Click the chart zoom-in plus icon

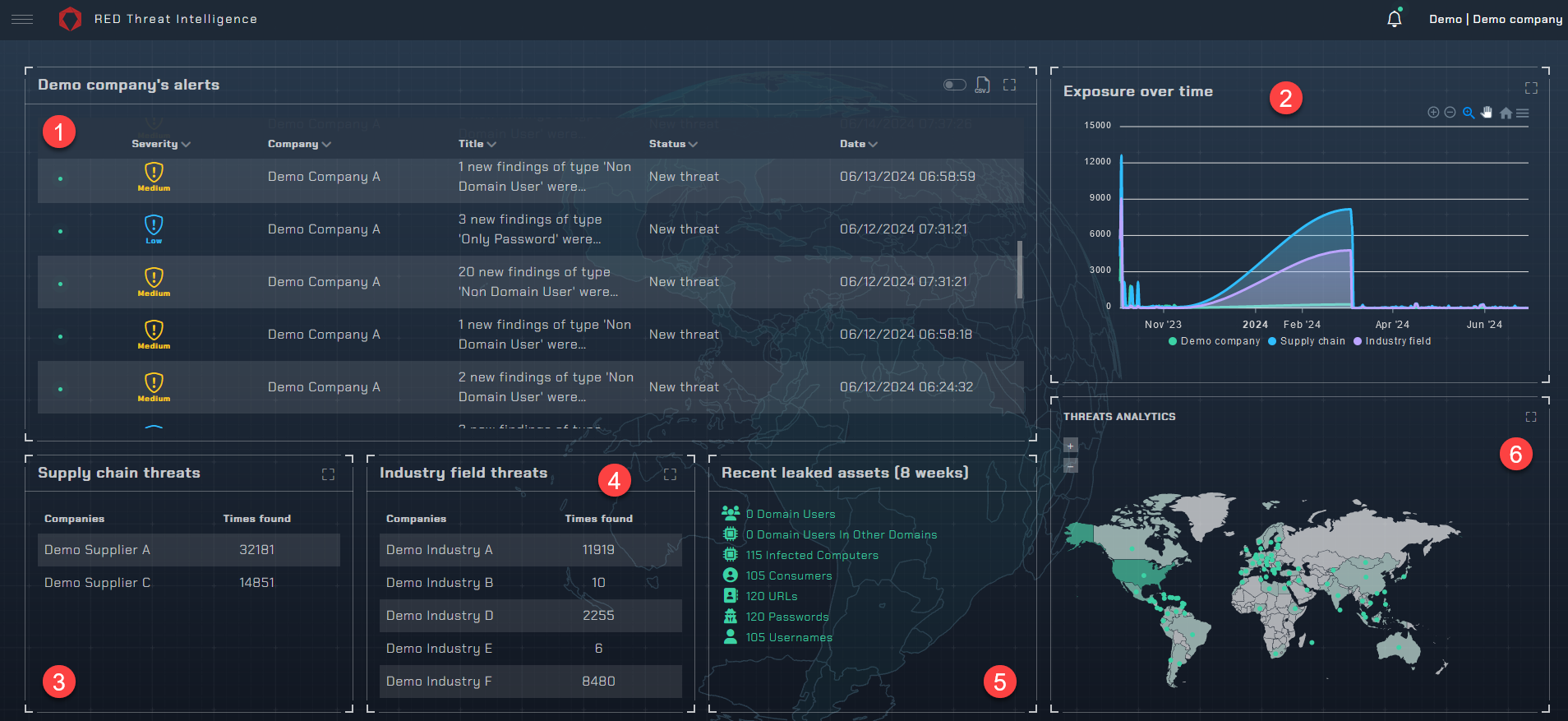click(x=1433, y=113)
